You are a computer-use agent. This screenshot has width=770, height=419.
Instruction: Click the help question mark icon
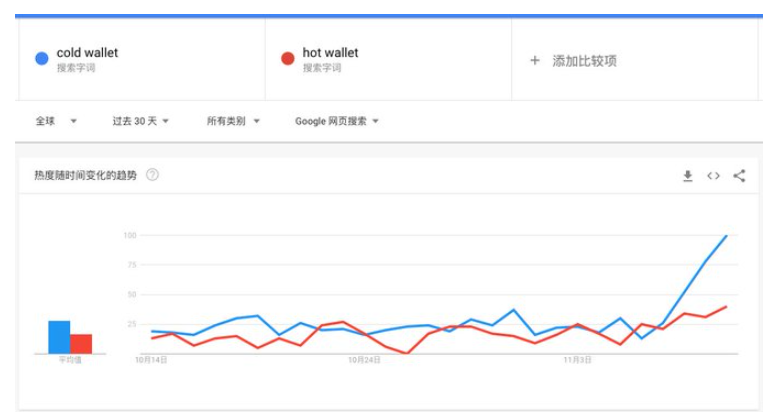coord(153,175)
